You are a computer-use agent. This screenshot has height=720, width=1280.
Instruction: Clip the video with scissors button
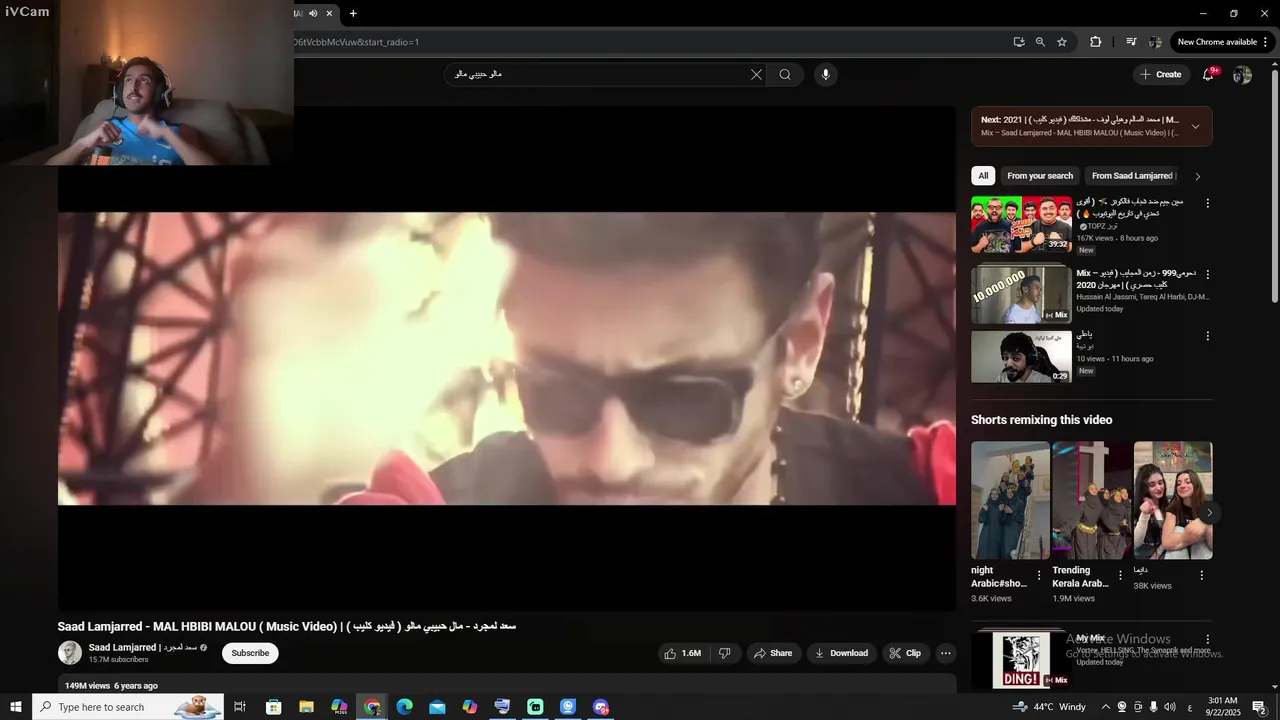coord(905,653)
